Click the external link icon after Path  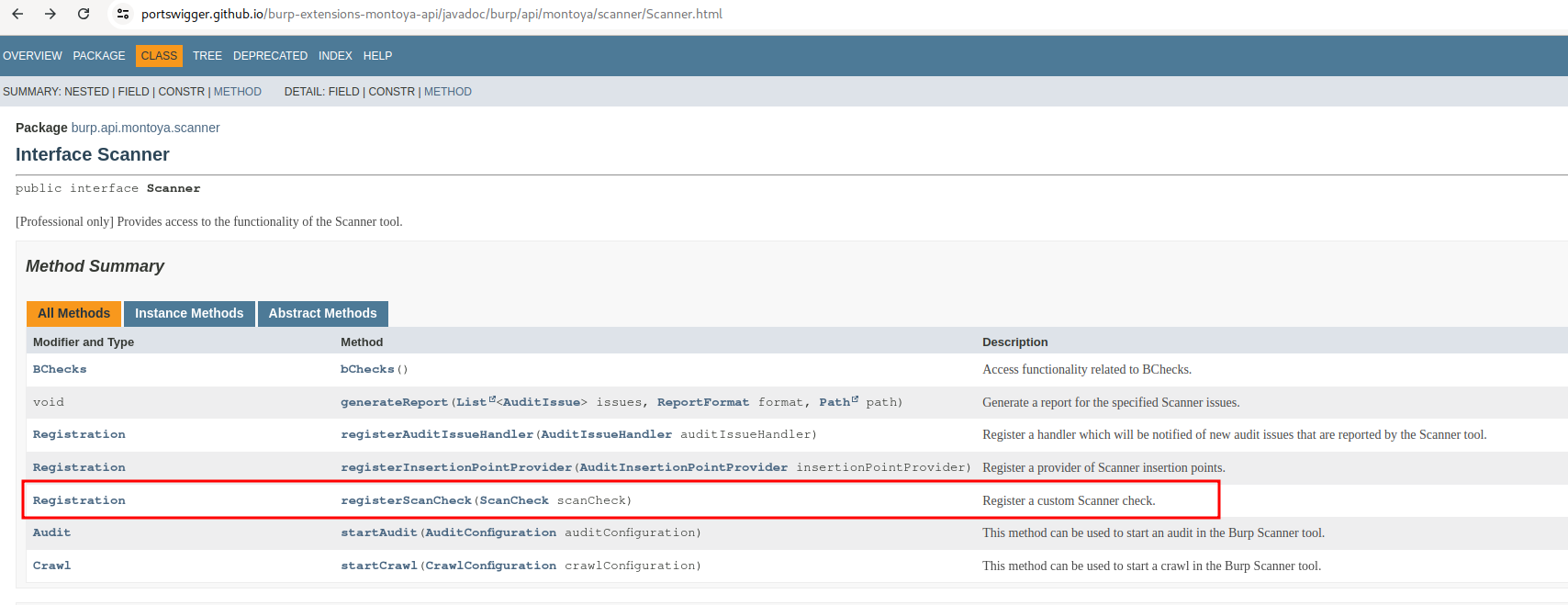click(x=855, y=399)
